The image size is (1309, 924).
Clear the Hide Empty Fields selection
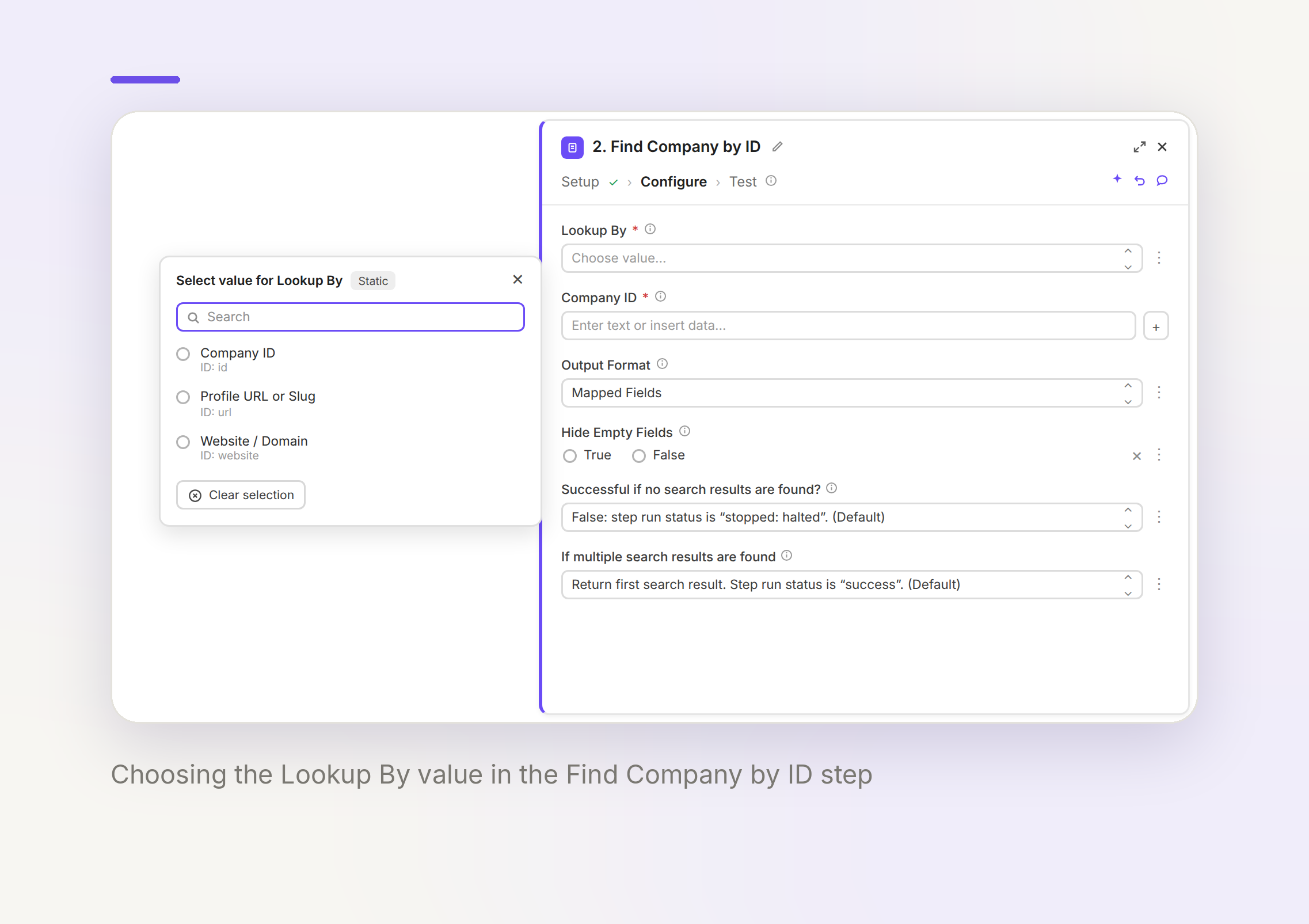click(x=1137, y=456)
